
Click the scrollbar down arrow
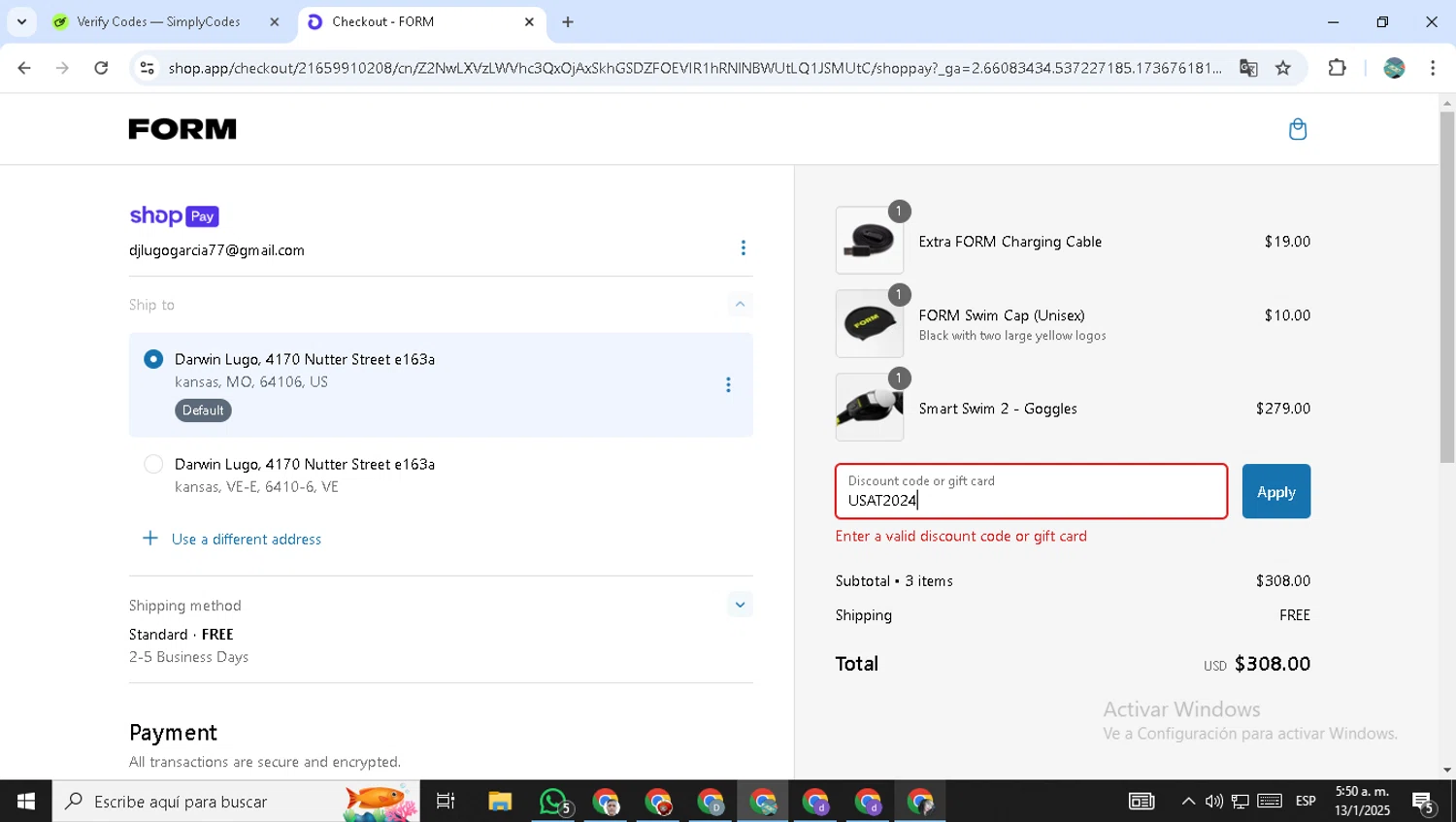tap(1447, 770)
